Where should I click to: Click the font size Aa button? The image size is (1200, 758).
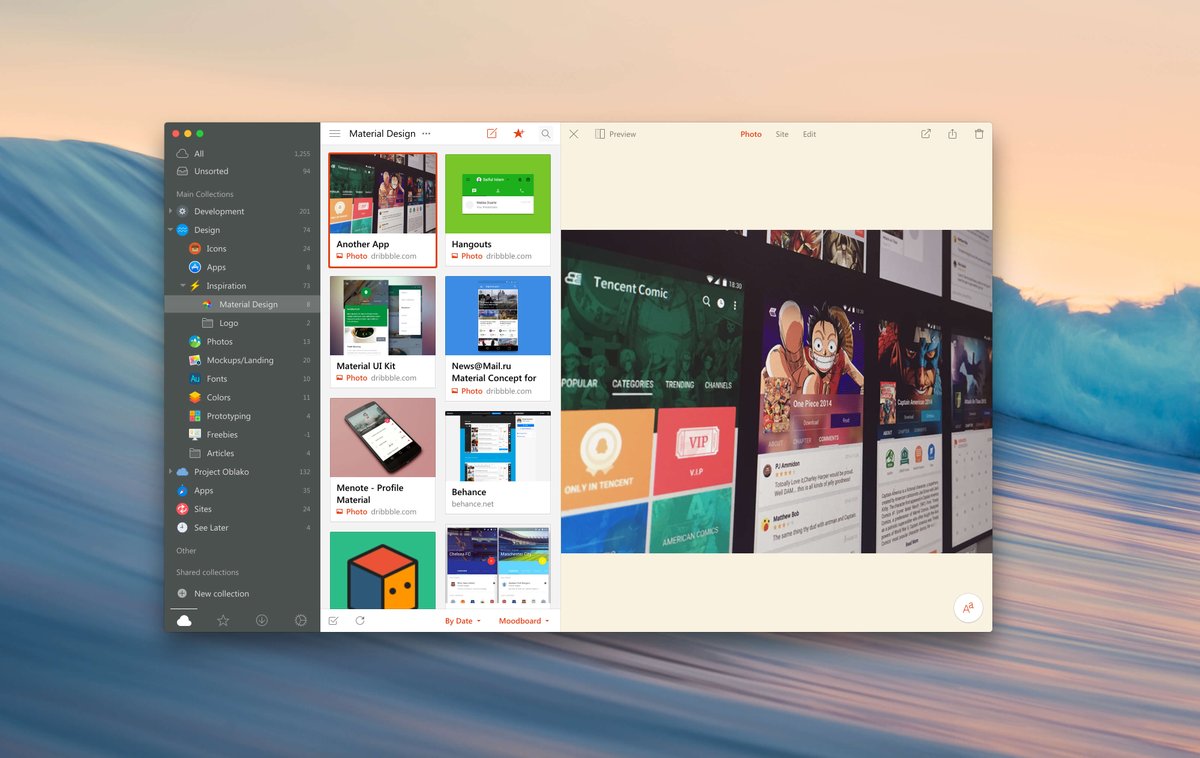click(968, 608)
